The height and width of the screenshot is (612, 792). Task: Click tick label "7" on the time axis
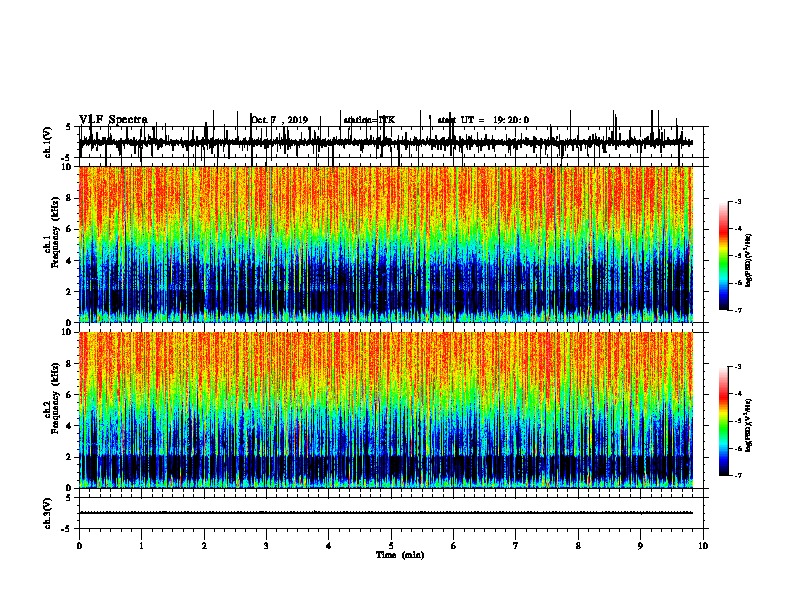point(516,546)
